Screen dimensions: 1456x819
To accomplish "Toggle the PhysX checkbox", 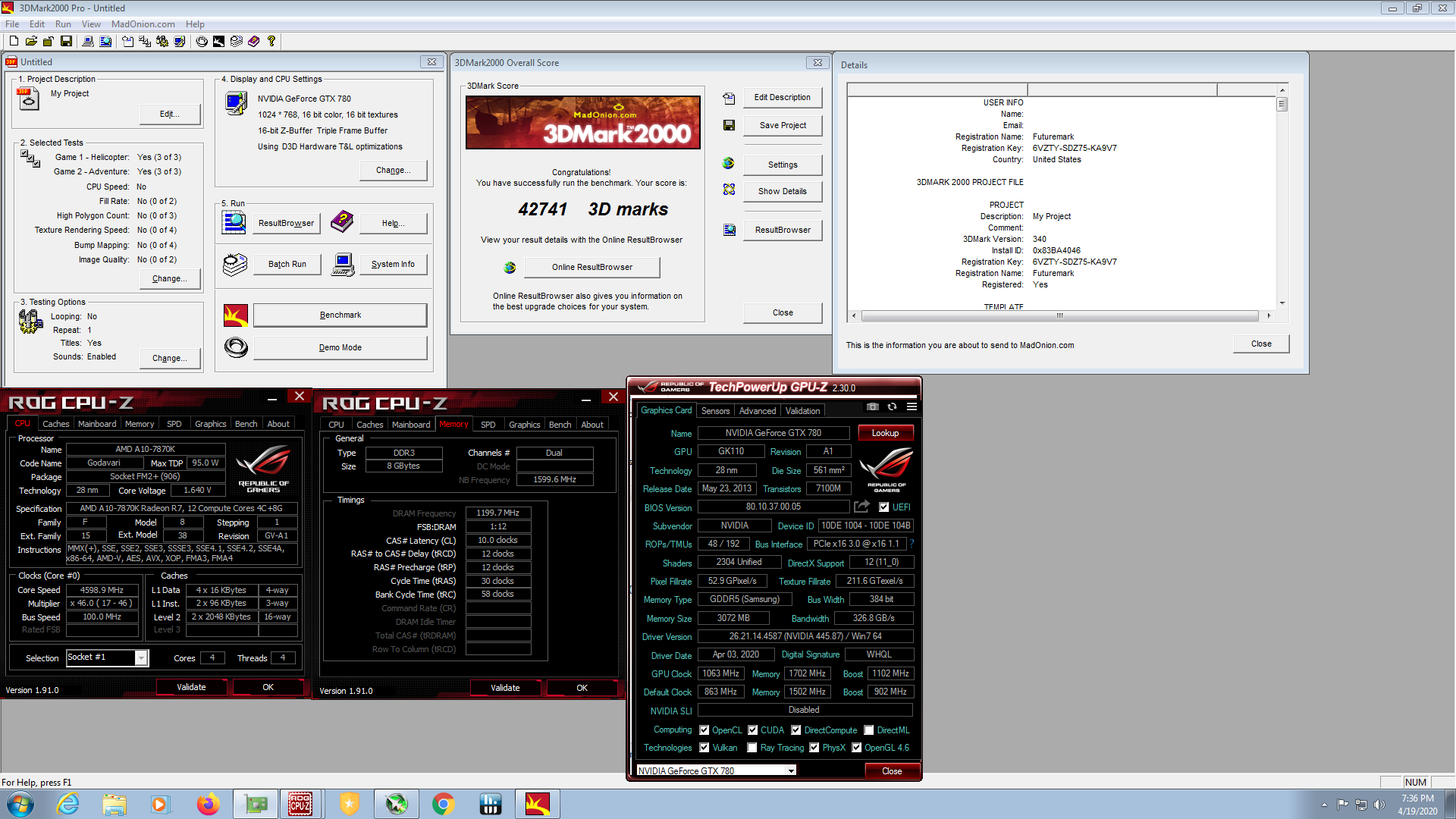I will [814, 748].
